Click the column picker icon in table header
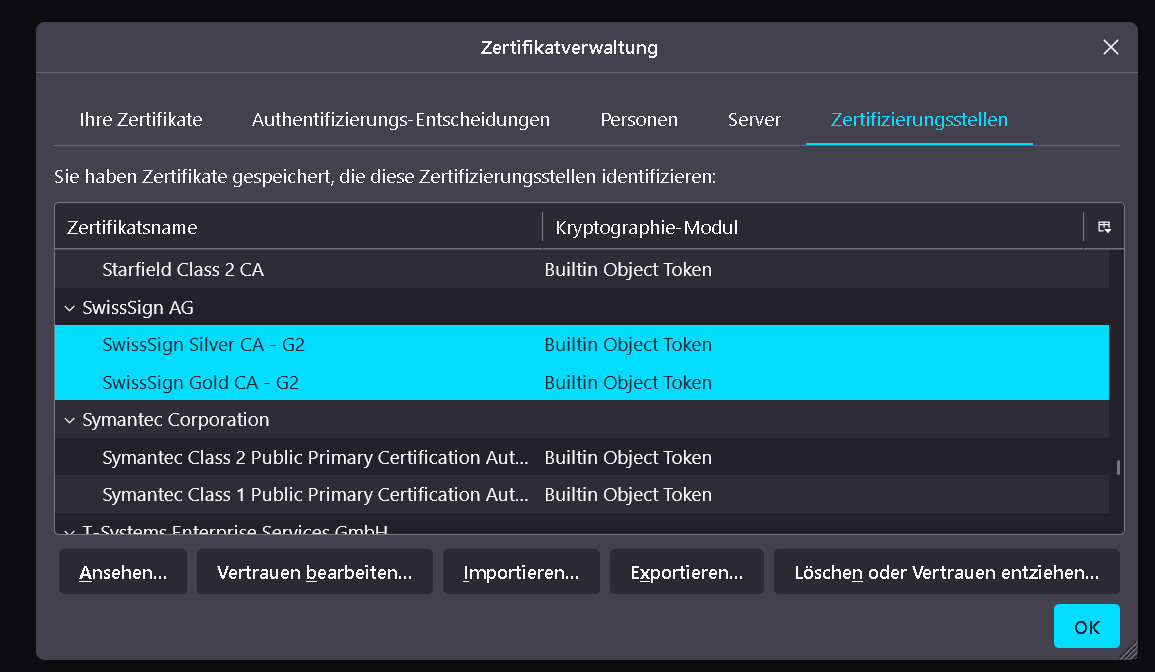Image resolution: width=1155 pixels, height=672 pixels. tap(1104, 227)
